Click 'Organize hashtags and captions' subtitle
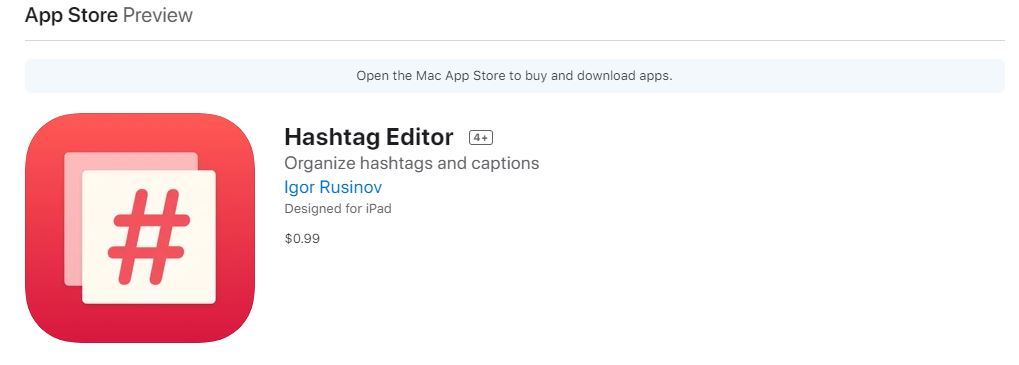This screenshot has width=1019, height=365. [412, 163]
